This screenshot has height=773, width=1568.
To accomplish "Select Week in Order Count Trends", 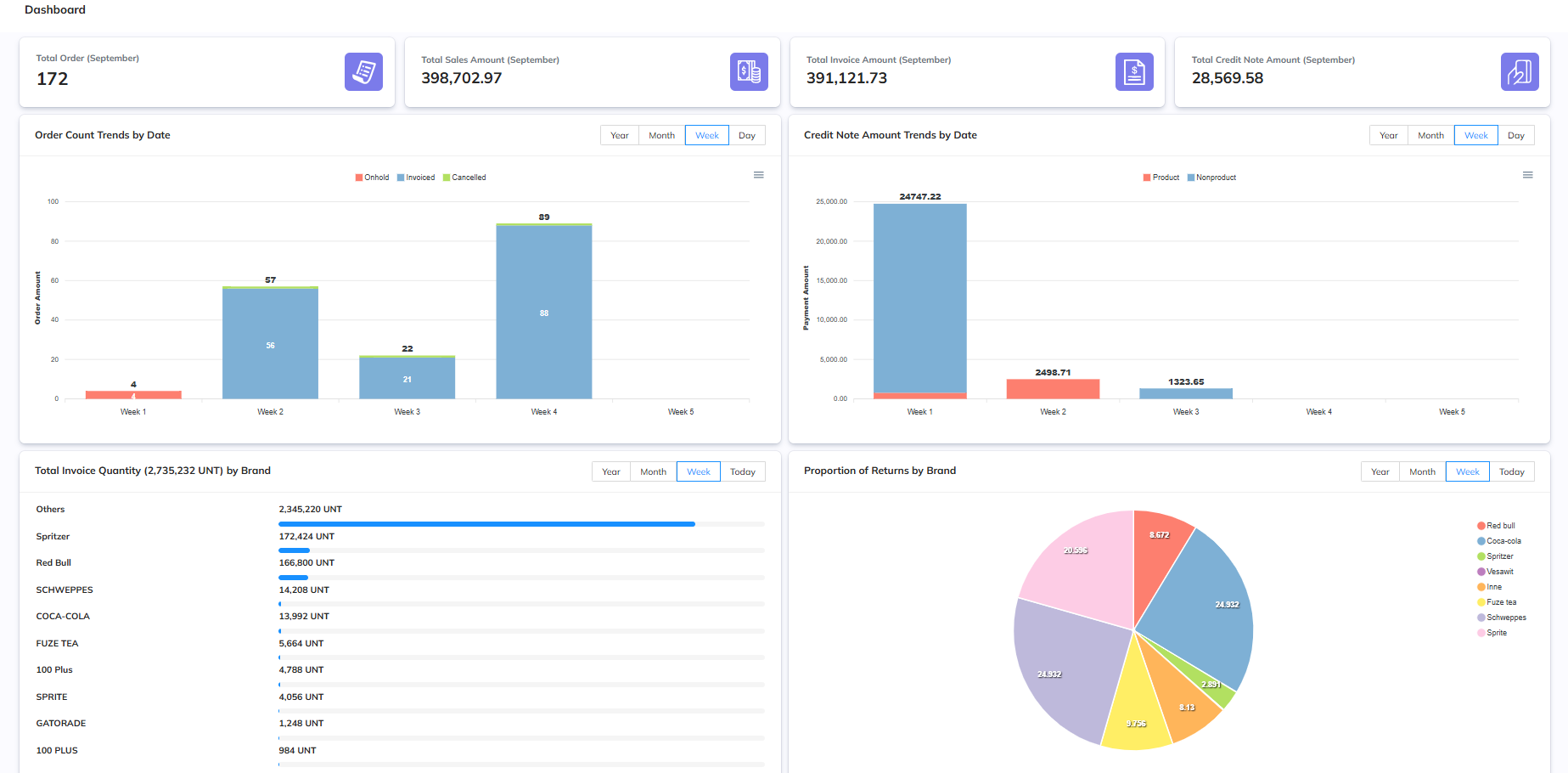I will click(707, 135).
